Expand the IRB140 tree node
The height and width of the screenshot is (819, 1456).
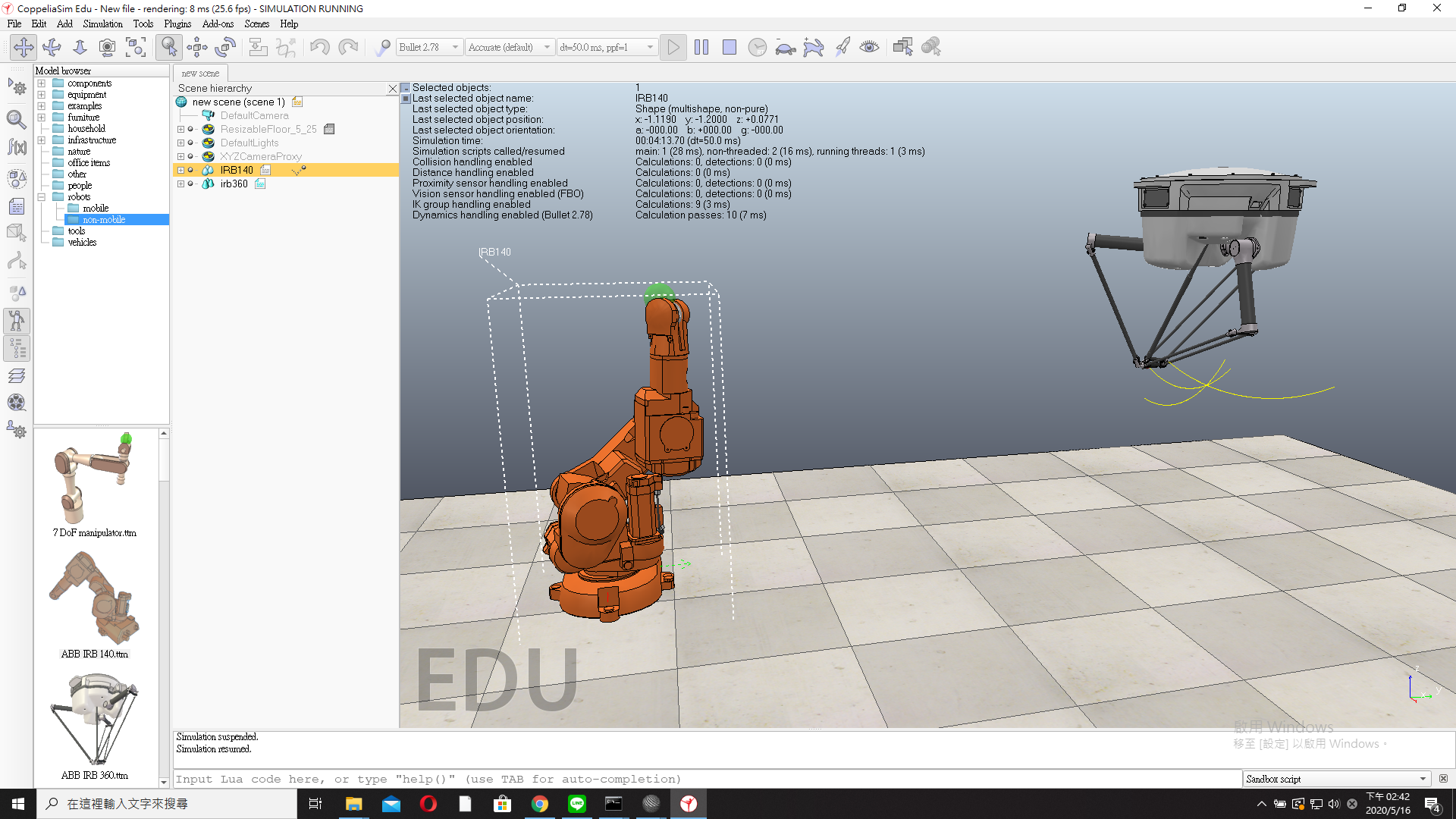180,171
